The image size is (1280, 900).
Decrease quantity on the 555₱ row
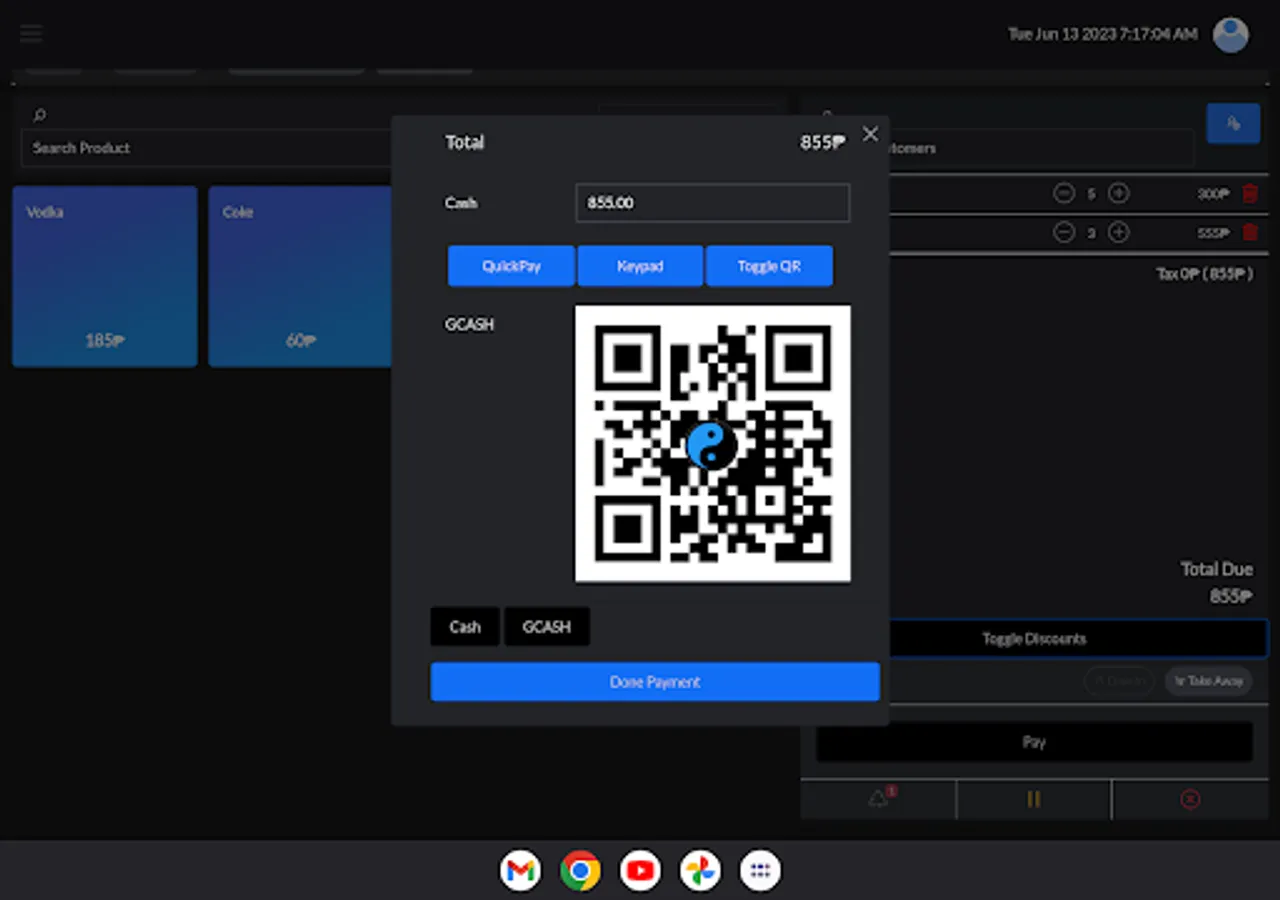tap(1064, 232)
